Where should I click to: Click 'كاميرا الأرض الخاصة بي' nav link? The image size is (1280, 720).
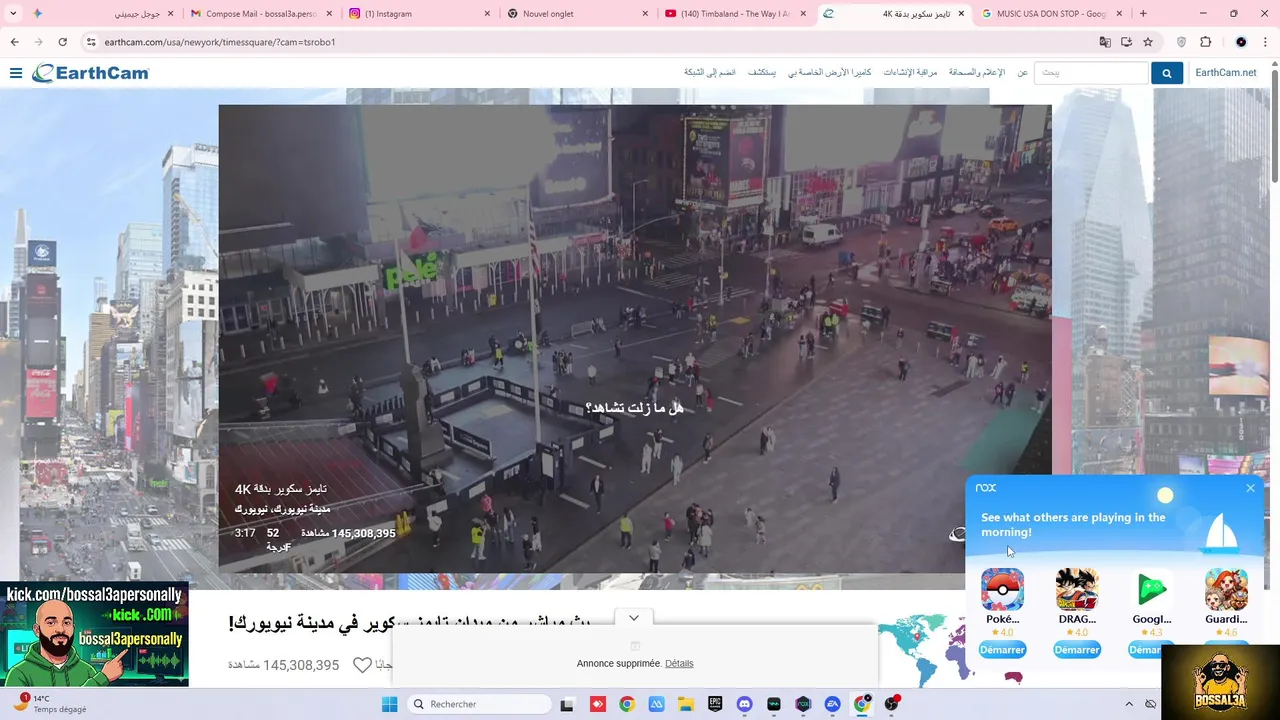pyautogui.click(x=829, y=73)
